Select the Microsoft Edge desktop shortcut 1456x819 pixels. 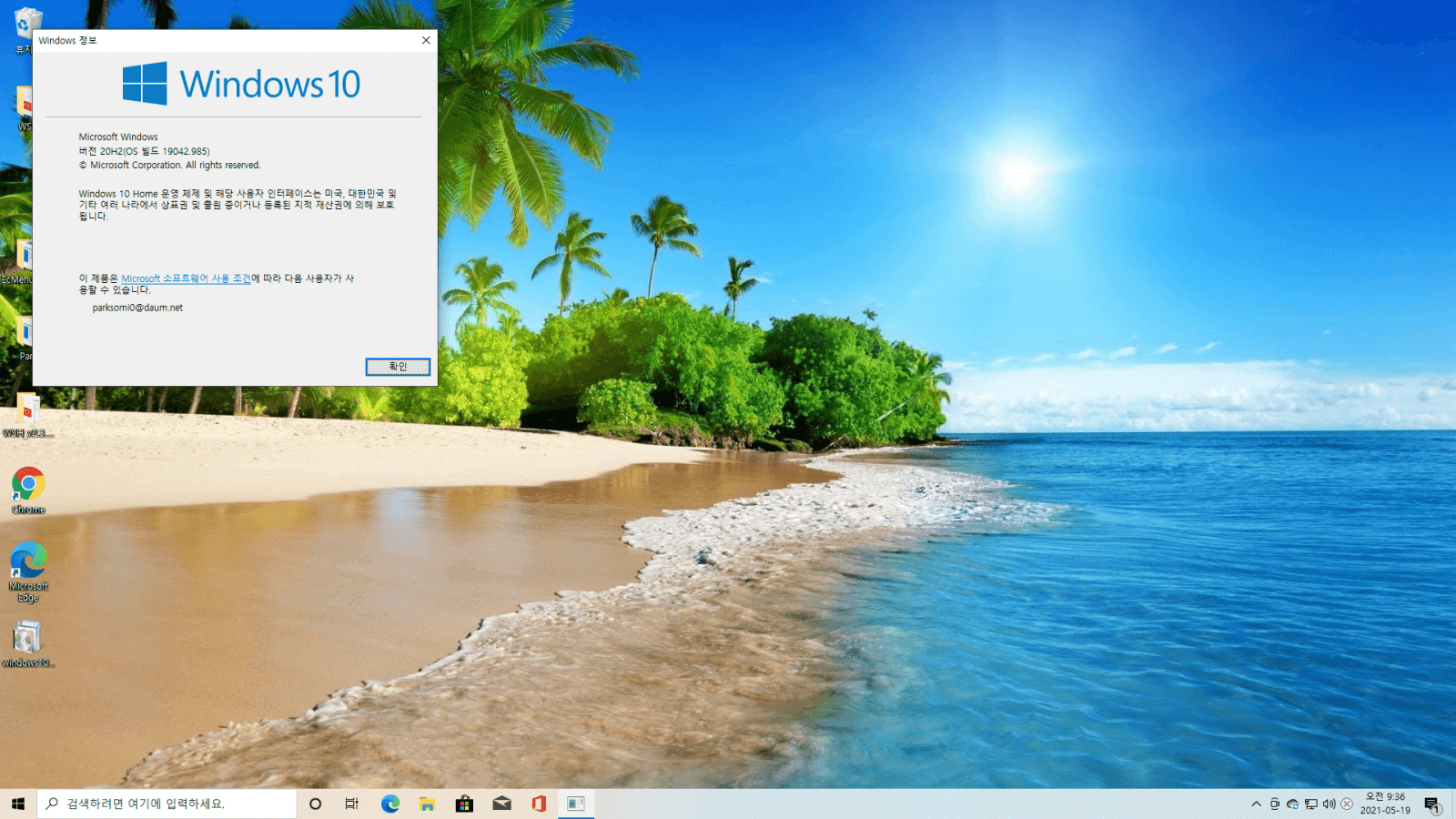click(x=28, y=571)
